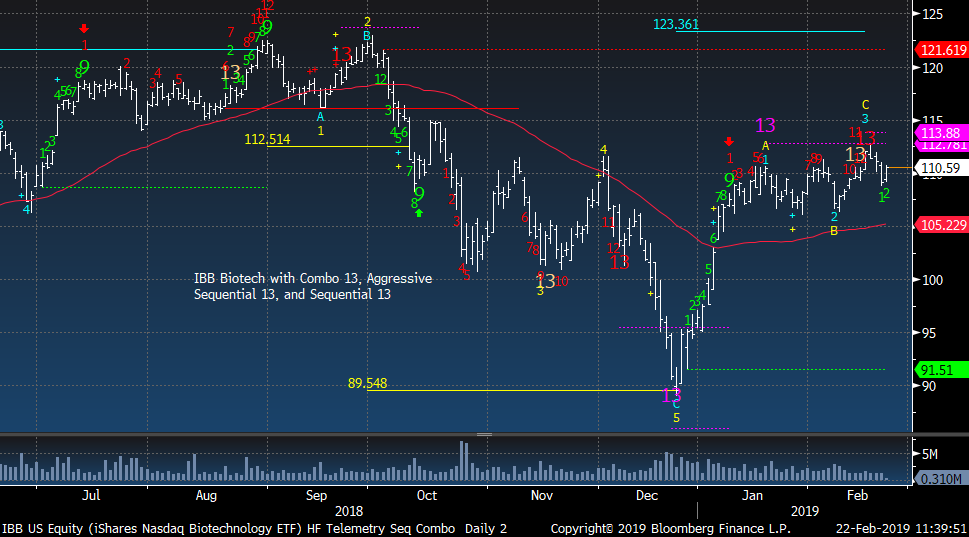Click the green up arrow in October

pos(419,213)
